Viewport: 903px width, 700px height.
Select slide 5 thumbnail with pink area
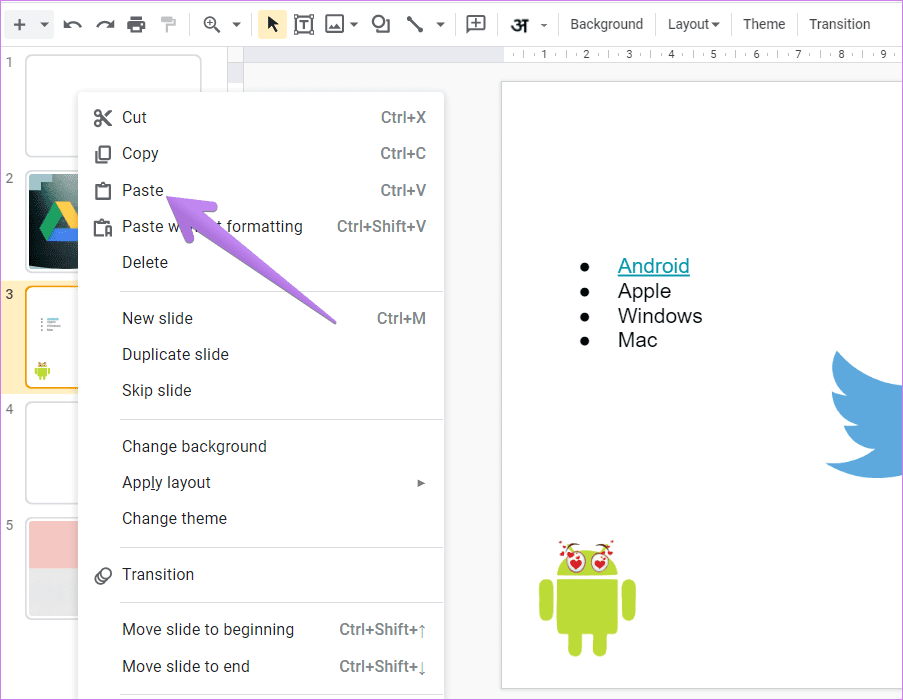[x=52, y=569]
